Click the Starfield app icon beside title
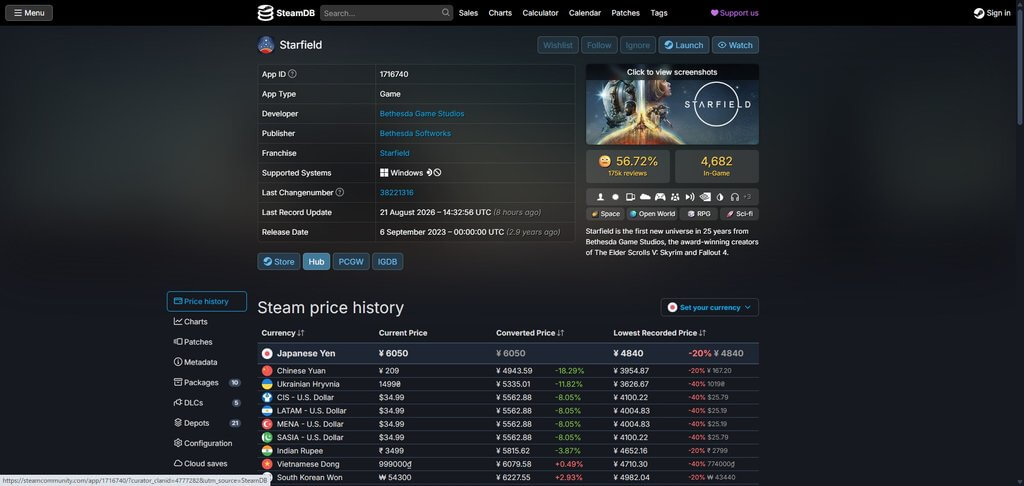Viewport: 1024px width, 486px height. pos(266,45)
